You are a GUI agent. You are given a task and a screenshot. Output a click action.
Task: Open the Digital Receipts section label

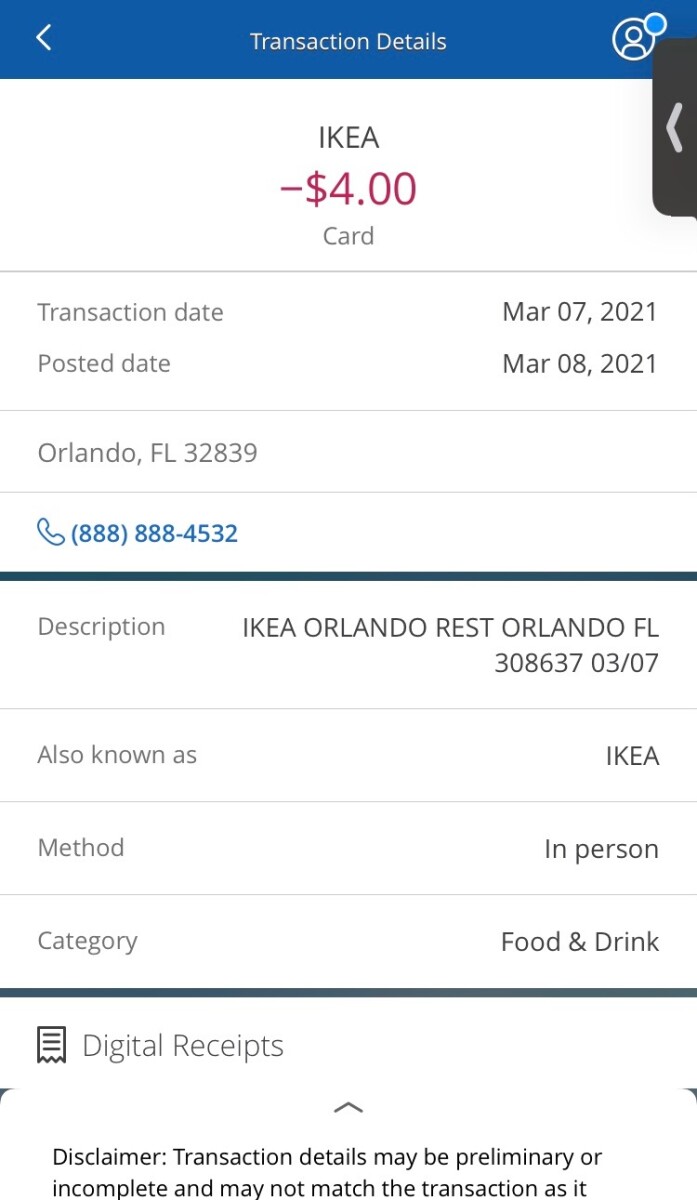[x=183, y=1046]
